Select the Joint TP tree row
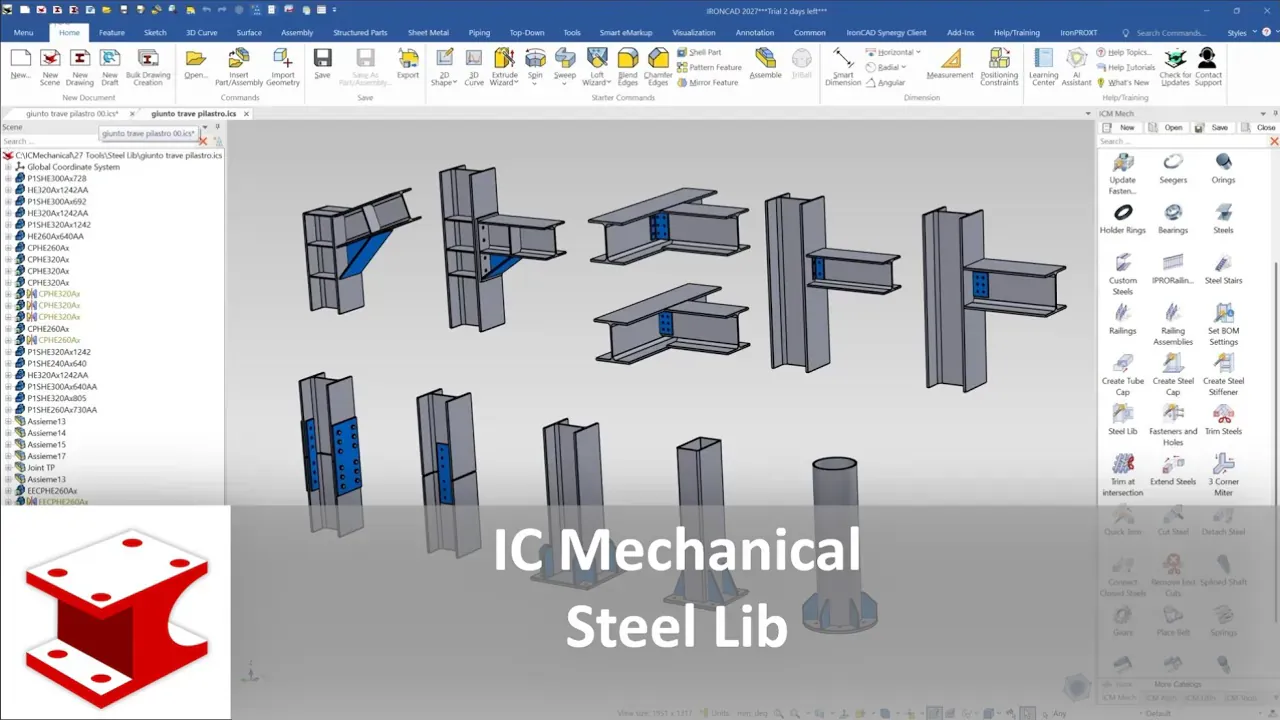The image size is (1280, 720). coord(41,468)
